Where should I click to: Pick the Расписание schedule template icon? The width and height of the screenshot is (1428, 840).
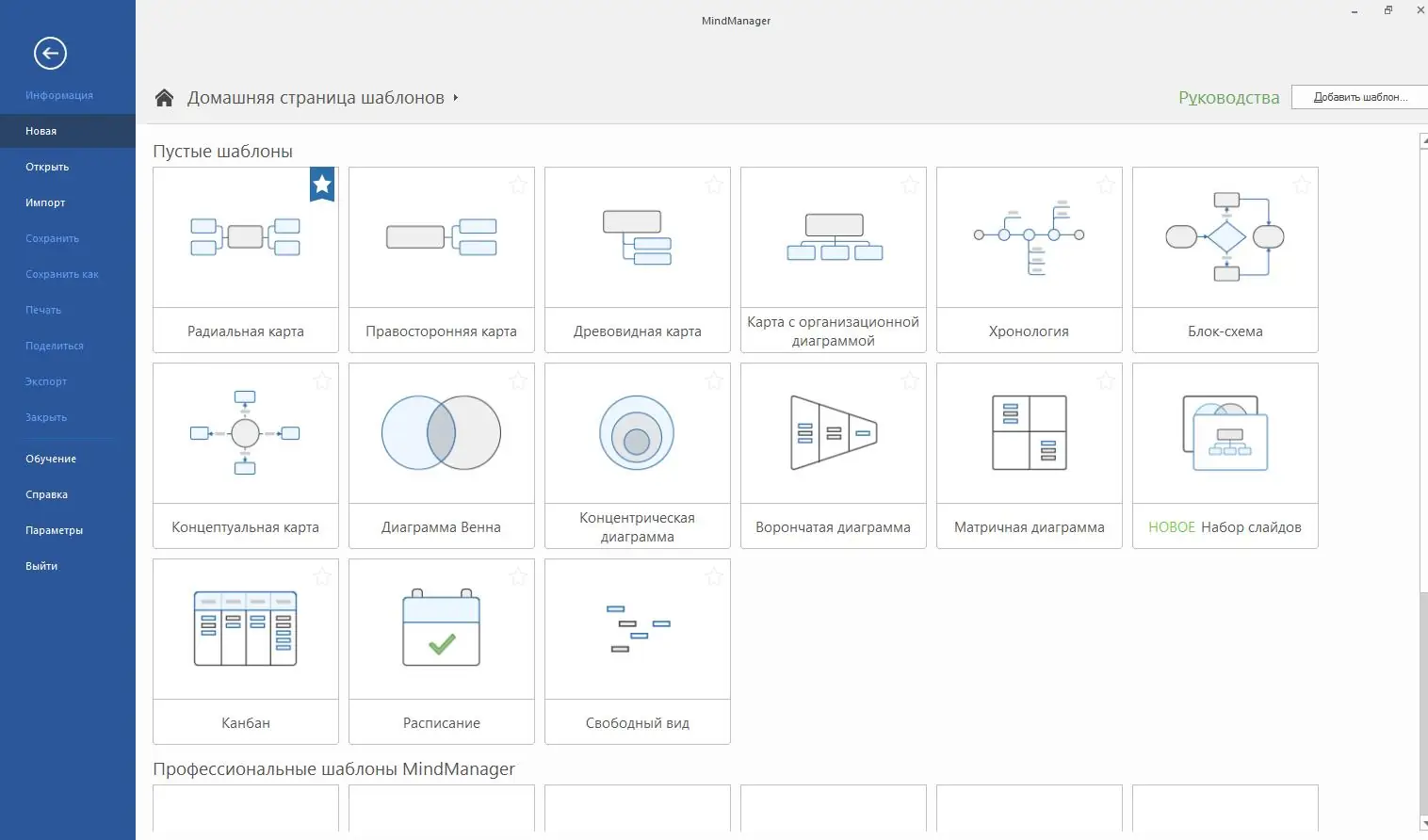441,629
